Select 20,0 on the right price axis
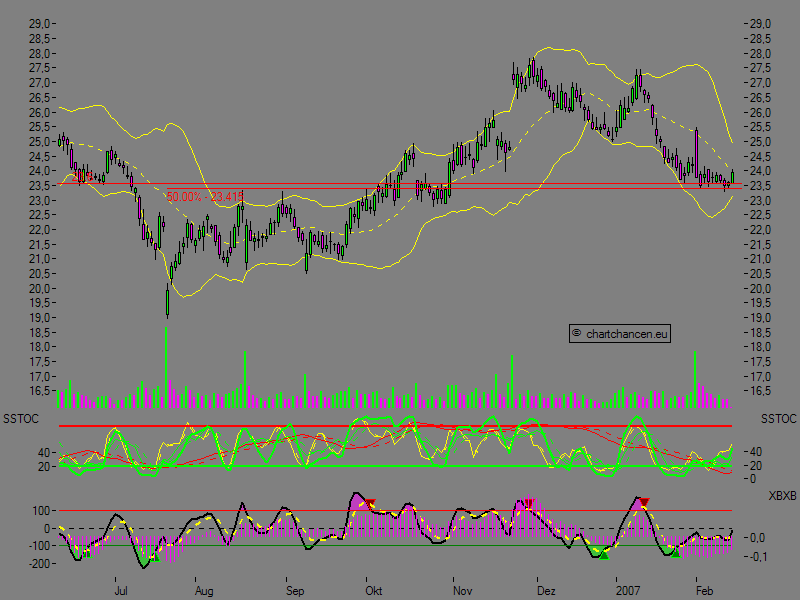This screenshot has width=800, height=600. click(x=760, y=289)
